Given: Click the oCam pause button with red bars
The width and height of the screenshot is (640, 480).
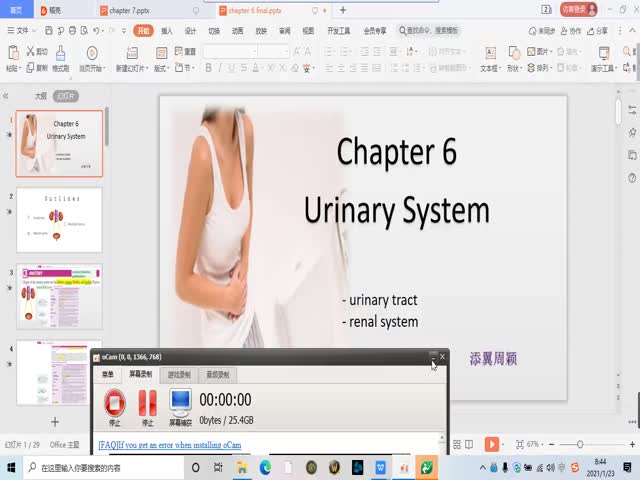Looking at the screenshot, I should click(147, 404).
